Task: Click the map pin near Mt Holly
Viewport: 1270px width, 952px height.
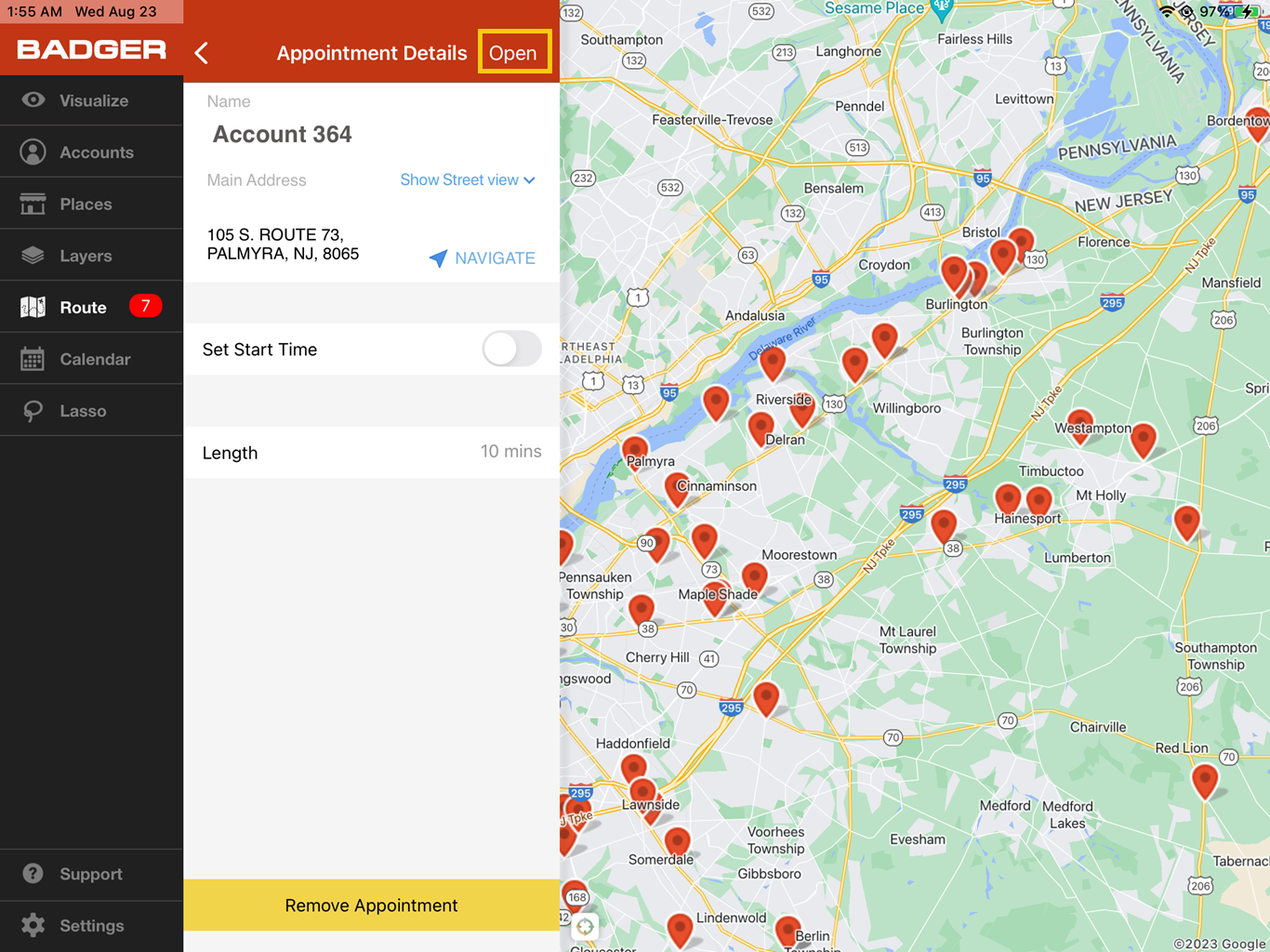Action: 1038,502
